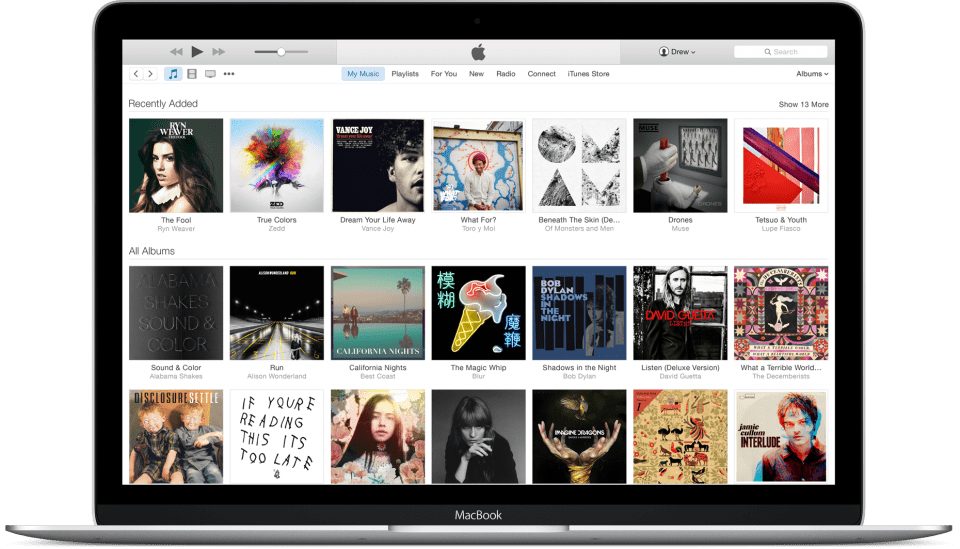Select the Music note library icon

pos(173,73)
